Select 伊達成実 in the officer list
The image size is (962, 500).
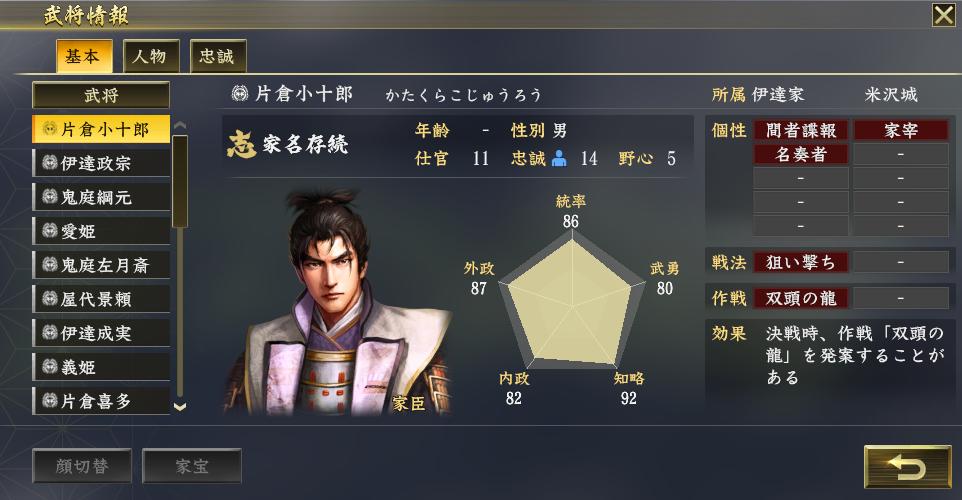[x=101, y=333]
